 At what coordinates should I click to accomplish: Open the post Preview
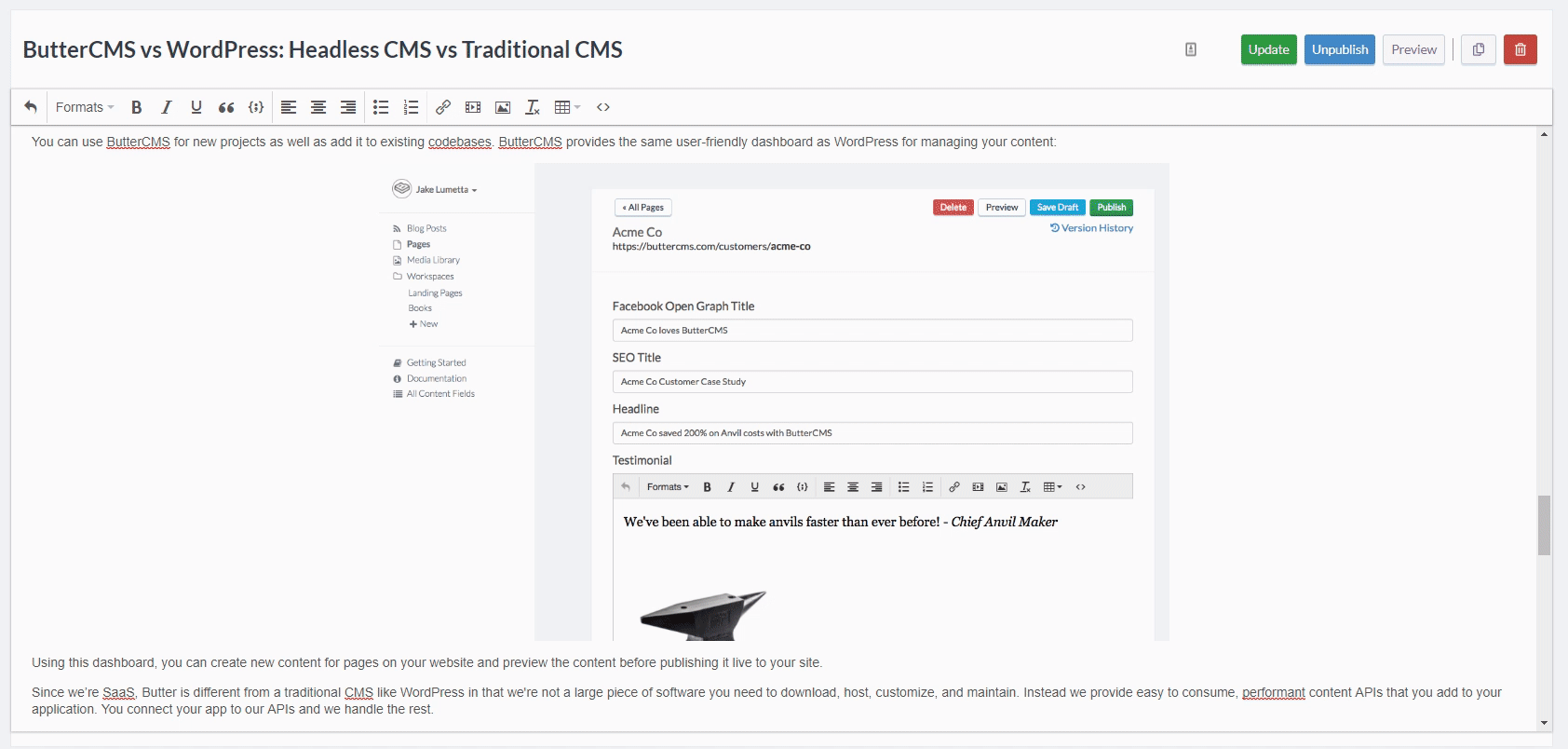[x=1413, y=49]
